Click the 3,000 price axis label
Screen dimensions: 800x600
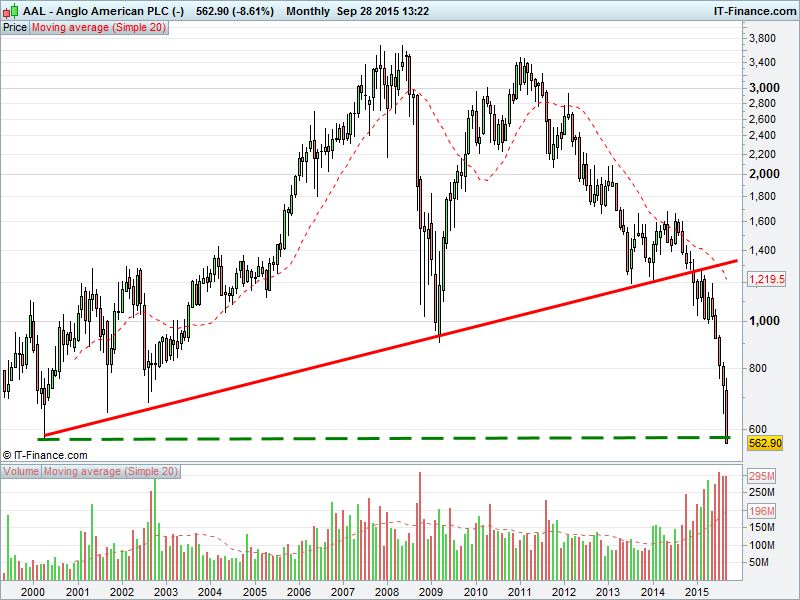coord(764,88)
